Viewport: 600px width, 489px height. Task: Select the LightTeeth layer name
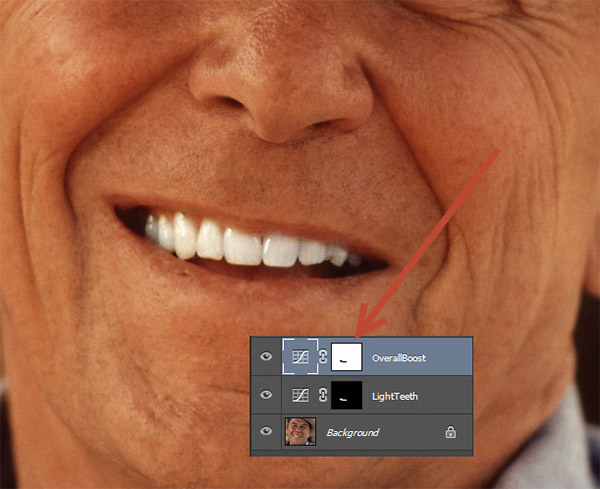click(395, 396)
